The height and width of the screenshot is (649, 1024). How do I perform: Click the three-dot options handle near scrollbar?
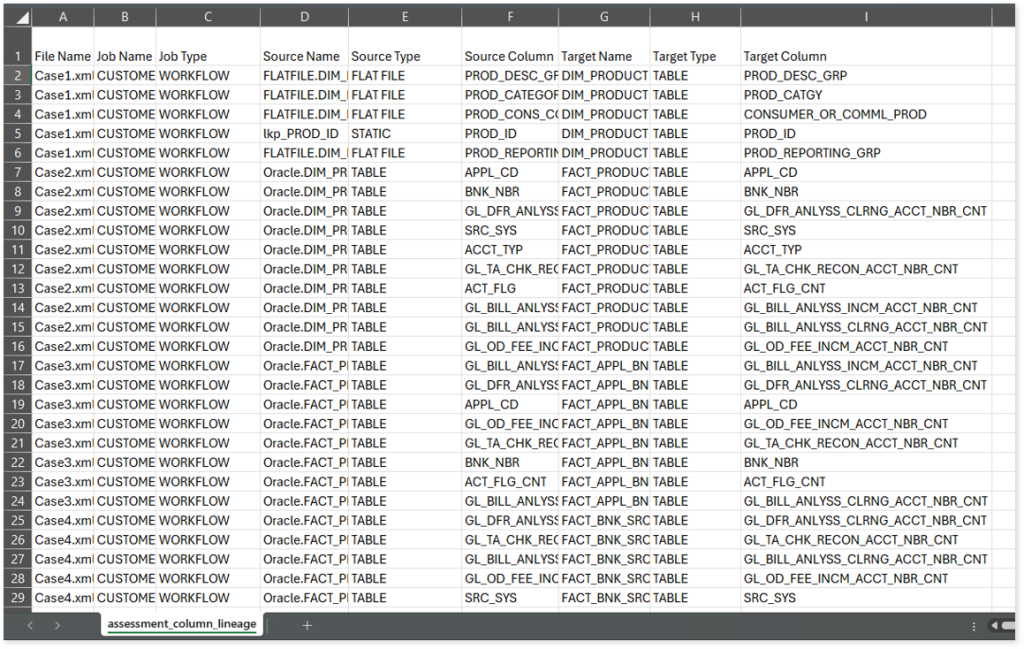coord(974,626)
